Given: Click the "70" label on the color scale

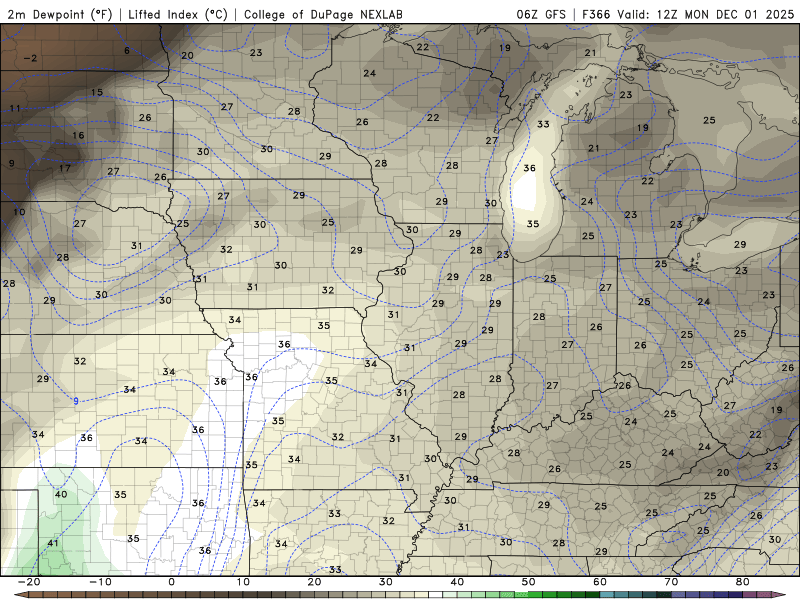Looking at the screenshot, I should click(x=671, y=582).
